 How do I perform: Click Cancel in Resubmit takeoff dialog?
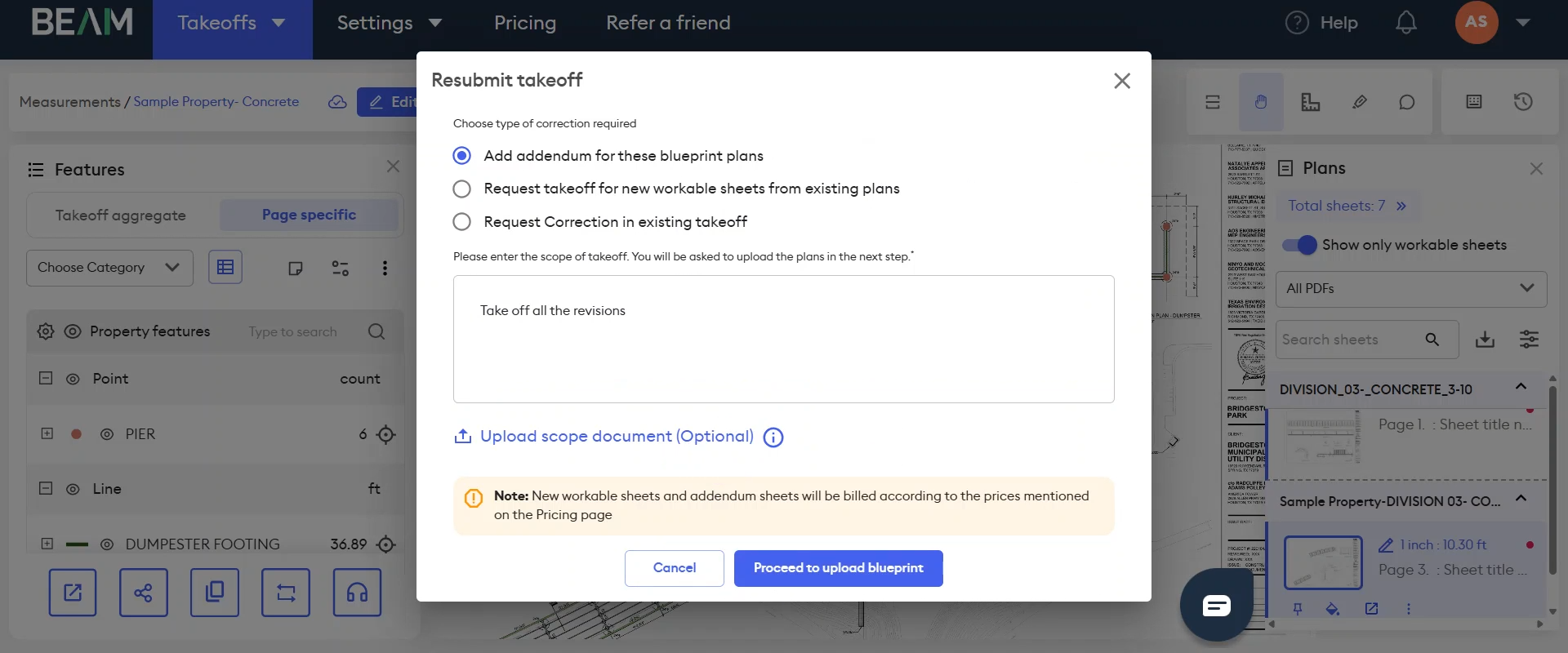pyautogui.click(x=675, y=568)
